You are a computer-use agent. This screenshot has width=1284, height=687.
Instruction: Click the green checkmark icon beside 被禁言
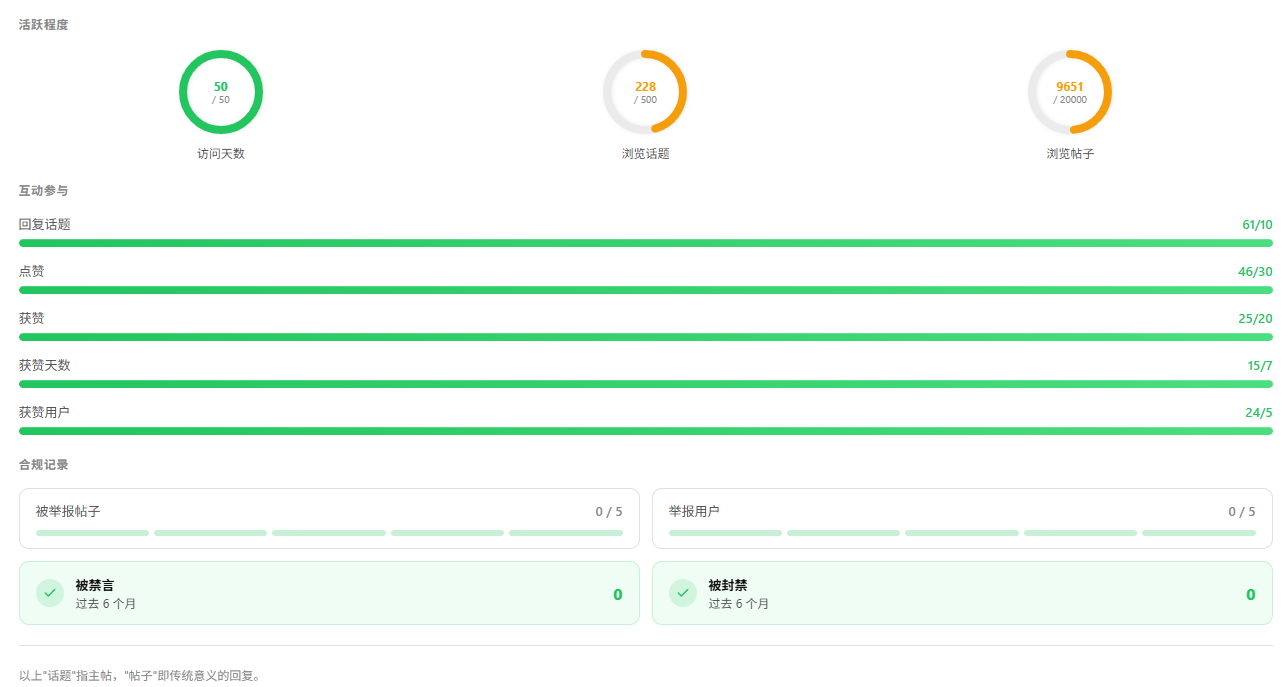[x=50, y=593]
